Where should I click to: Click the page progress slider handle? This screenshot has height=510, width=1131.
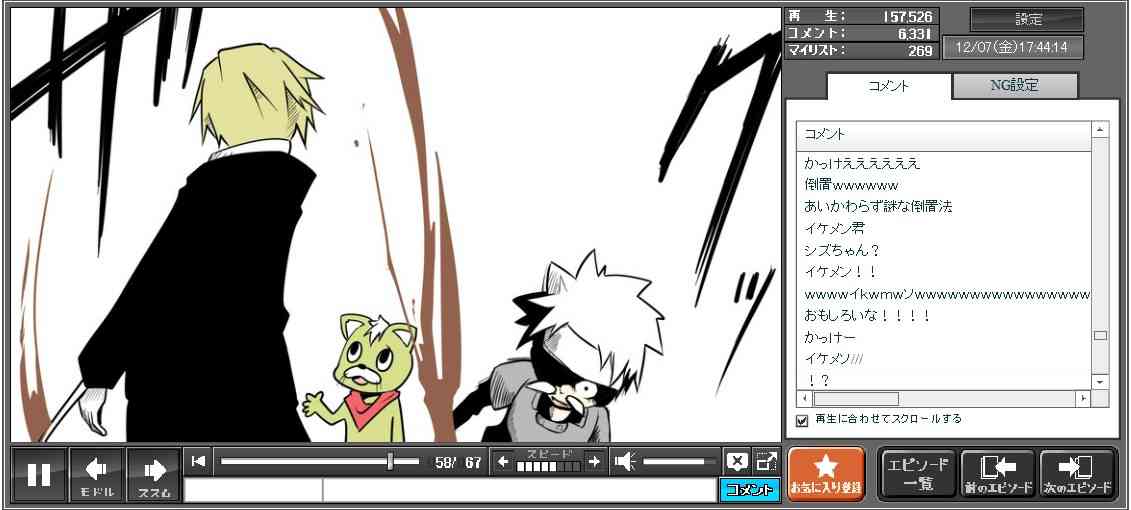390,461
